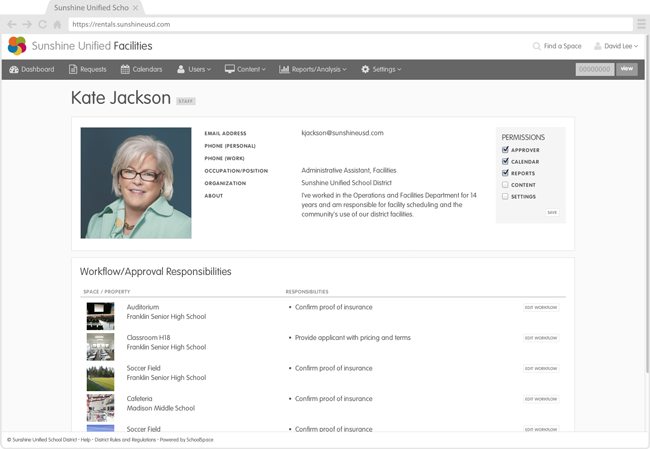Save the permissions changes
Image resolution: width=650 pixels, height=449 pixels.
click(552, 212)
